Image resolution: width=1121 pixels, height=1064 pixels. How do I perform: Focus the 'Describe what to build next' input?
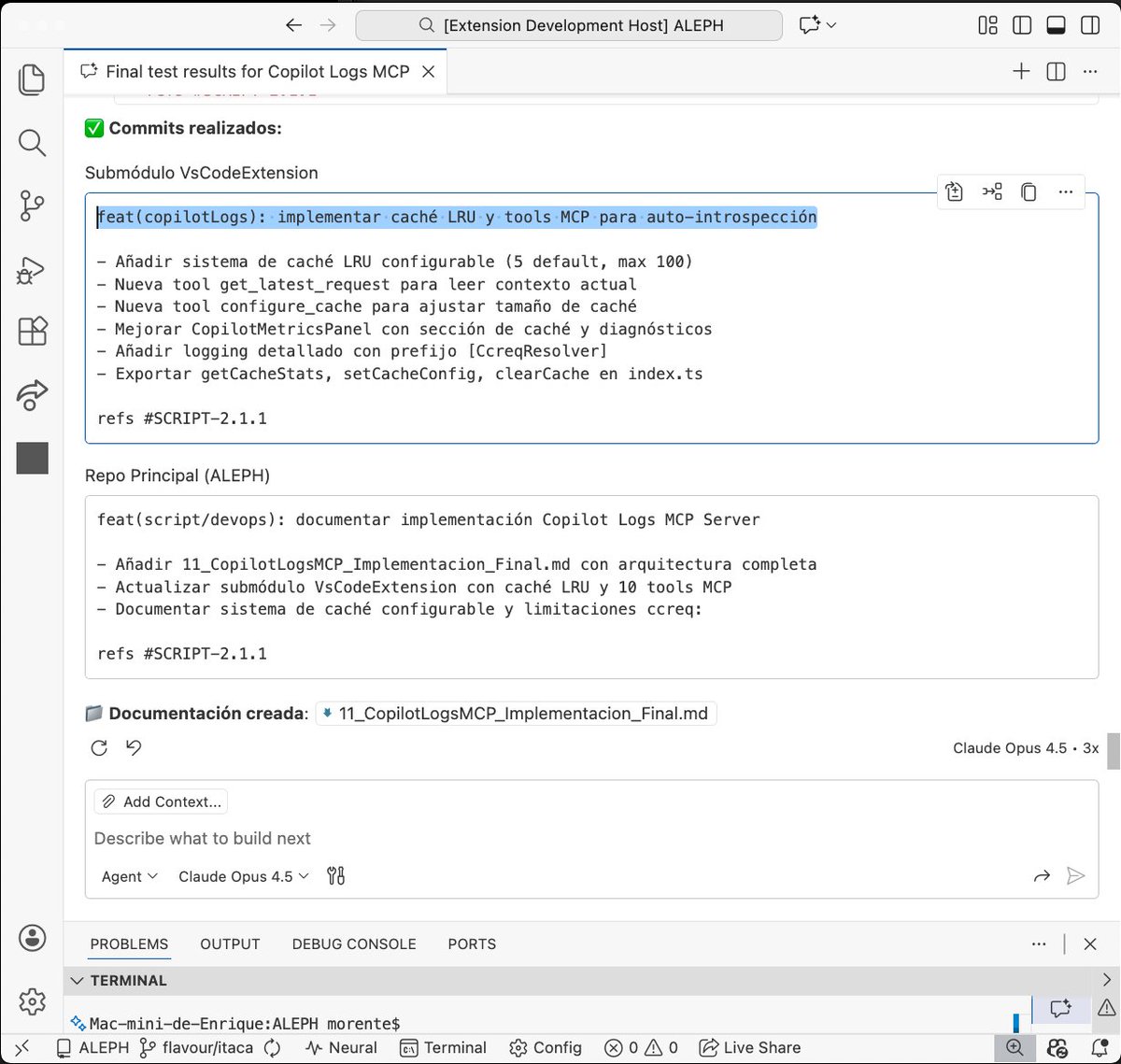(590, 838)
